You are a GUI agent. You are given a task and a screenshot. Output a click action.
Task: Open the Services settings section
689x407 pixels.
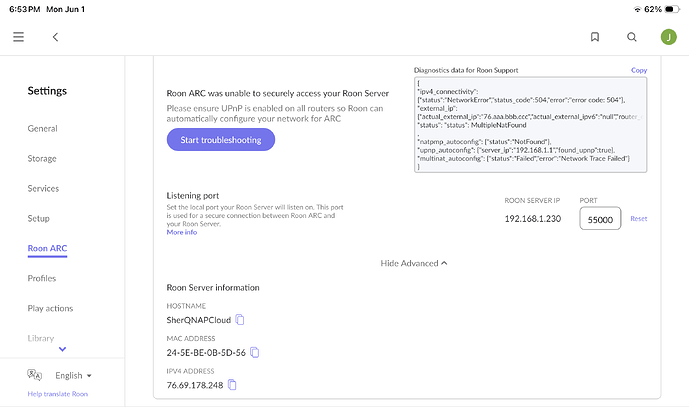(43, 189)
